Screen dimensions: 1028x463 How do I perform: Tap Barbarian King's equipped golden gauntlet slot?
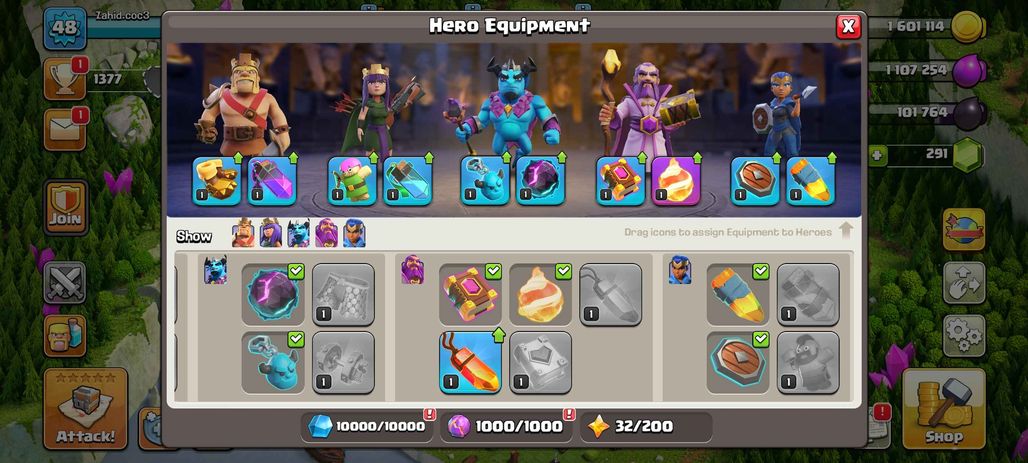217,181
